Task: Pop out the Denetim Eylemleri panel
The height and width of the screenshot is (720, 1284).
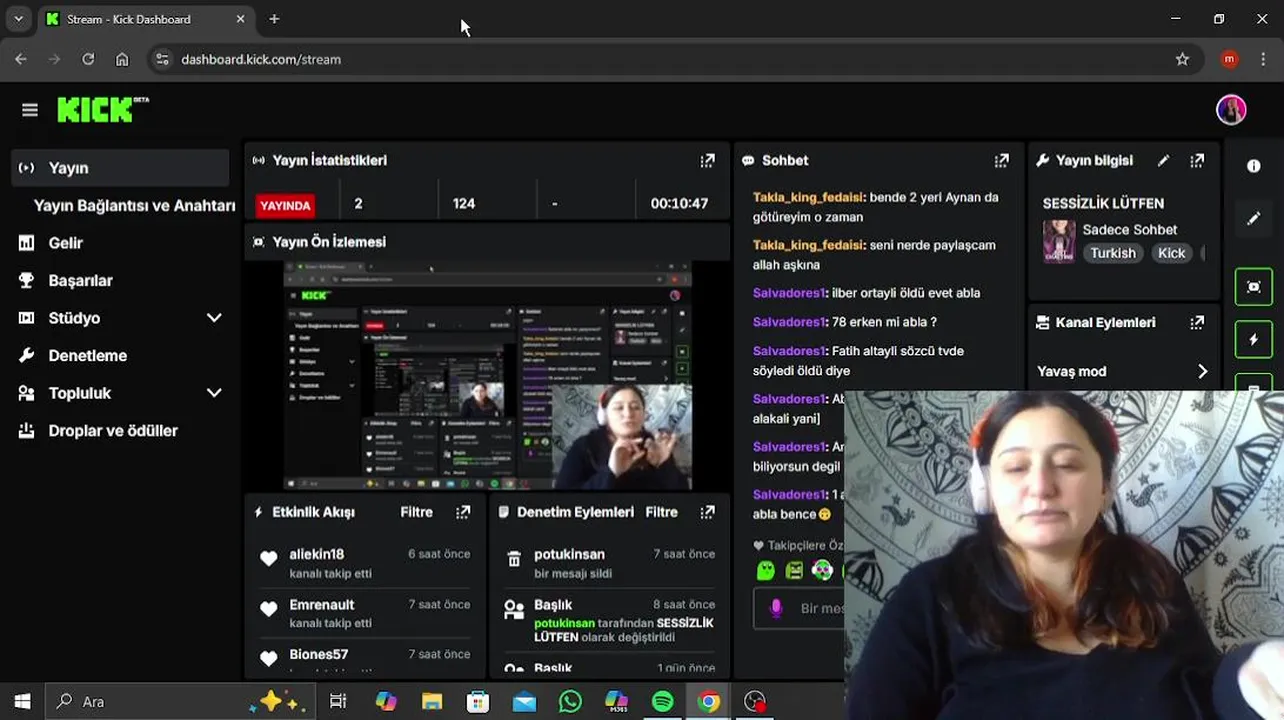Action: pos(707,512)
